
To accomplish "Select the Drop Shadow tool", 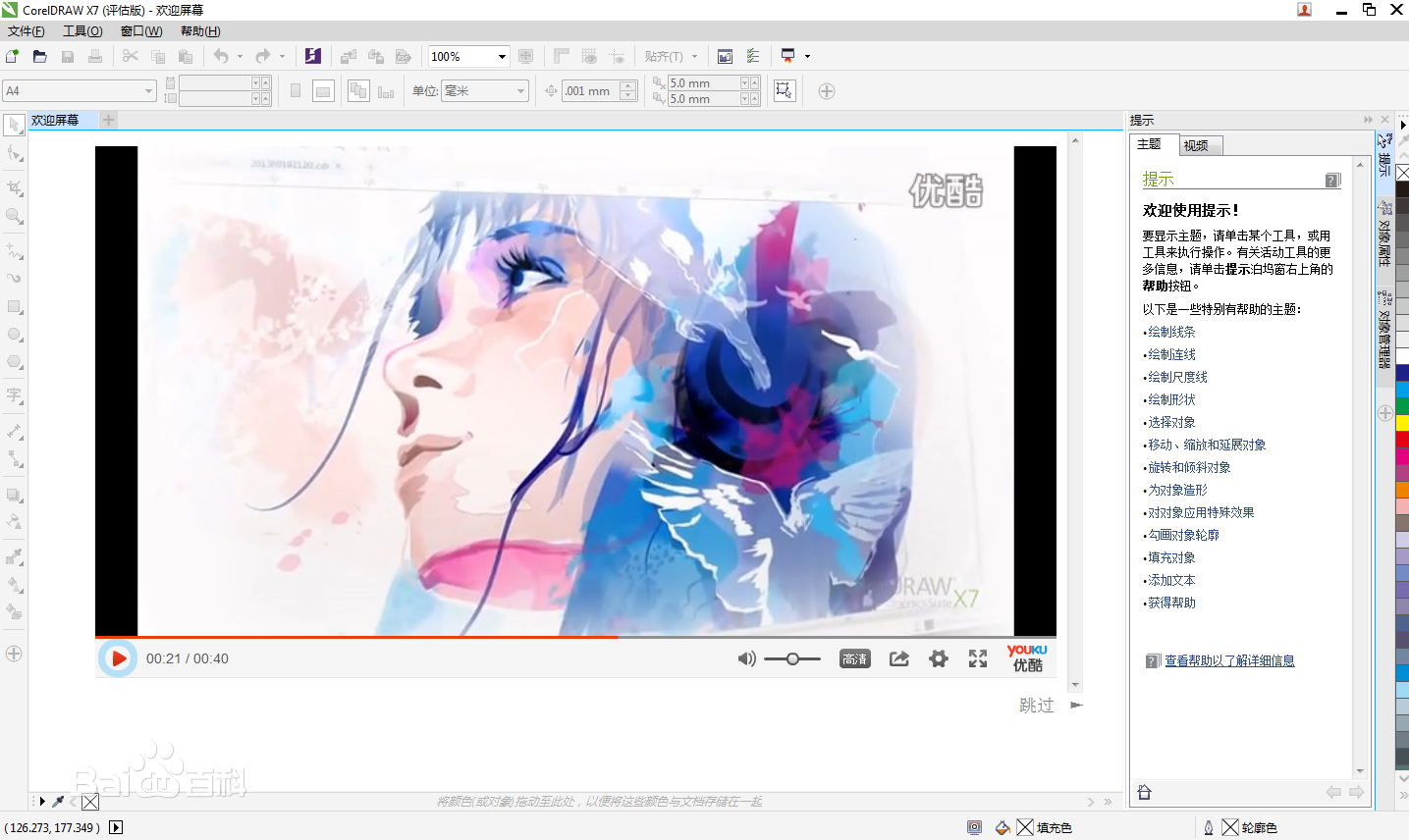I will coord(15,496).
